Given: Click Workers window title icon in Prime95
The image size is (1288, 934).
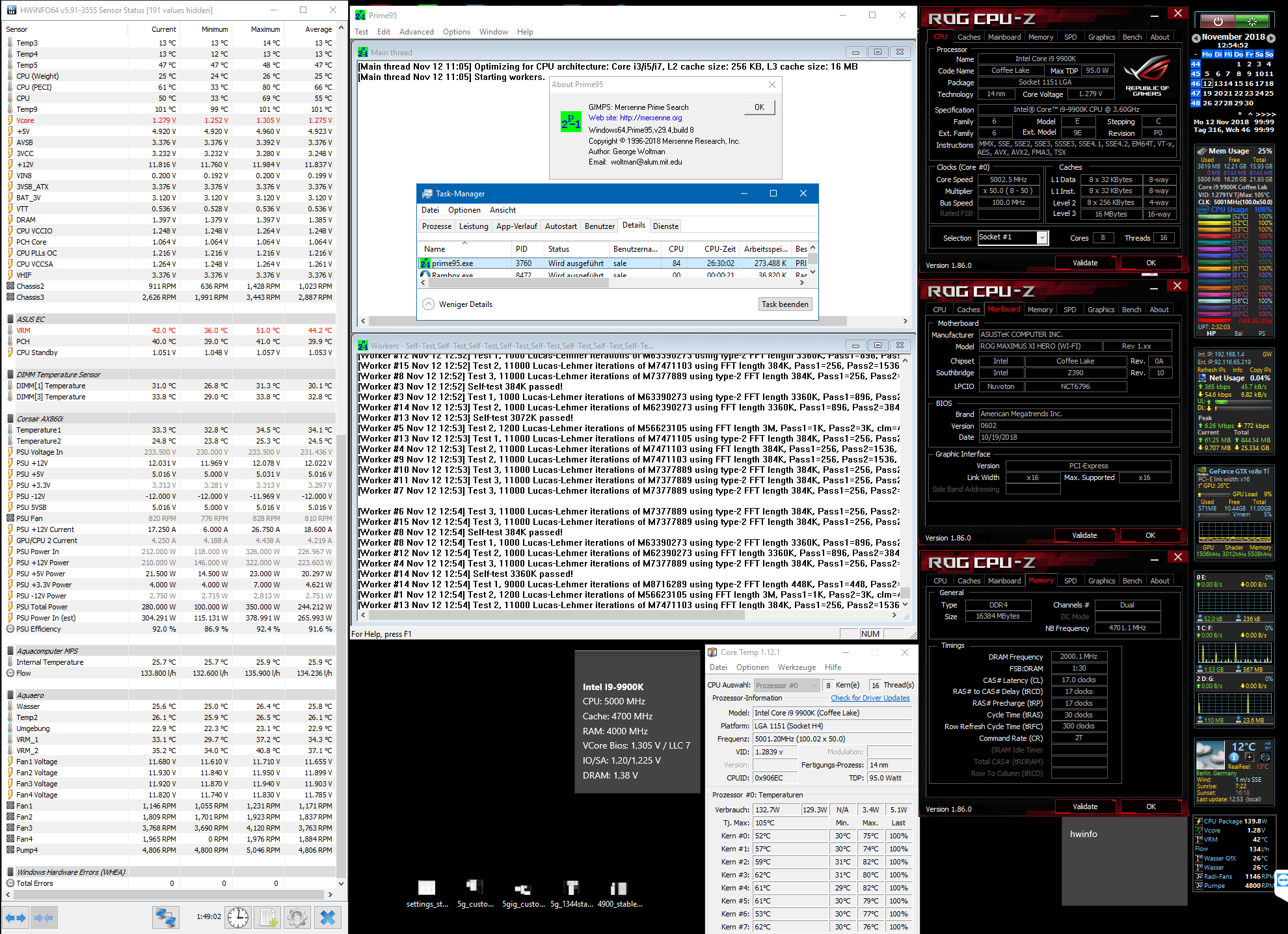Looking at the screenshot, I should coord(363,345).
